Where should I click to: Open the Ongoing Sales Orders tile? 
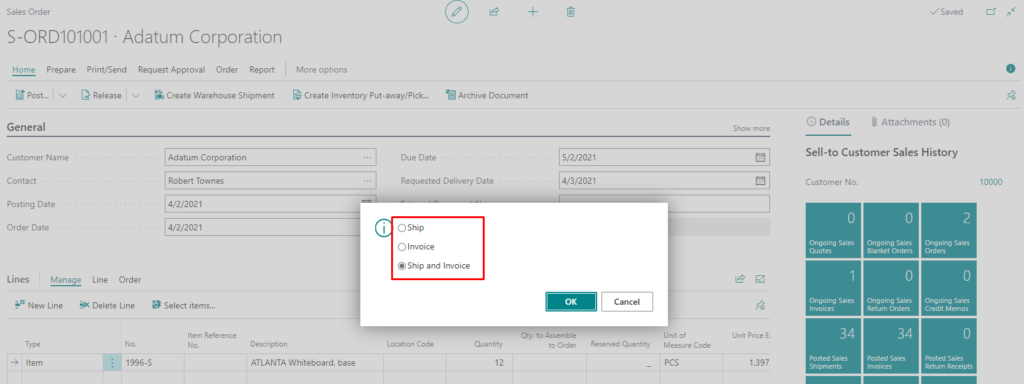pos(949,230)
